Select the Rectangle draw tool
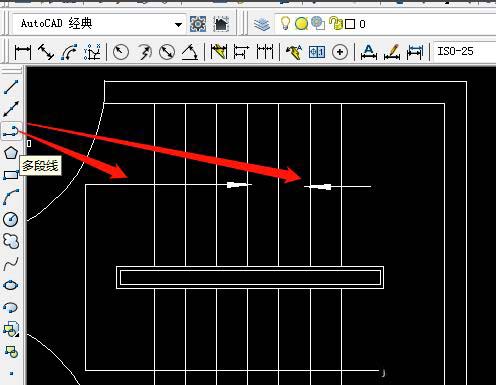This screenshot has width=496, height=385. tap(11, 175)
